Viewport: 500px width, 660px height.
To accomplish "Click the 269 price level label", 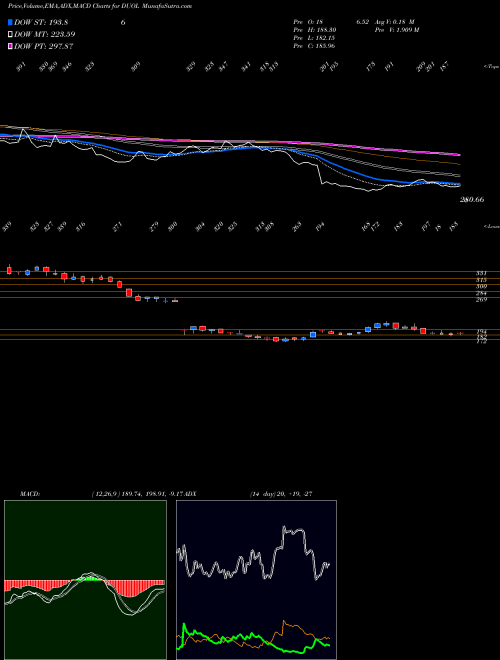I will pyautogui.click(x=481, y=300).
